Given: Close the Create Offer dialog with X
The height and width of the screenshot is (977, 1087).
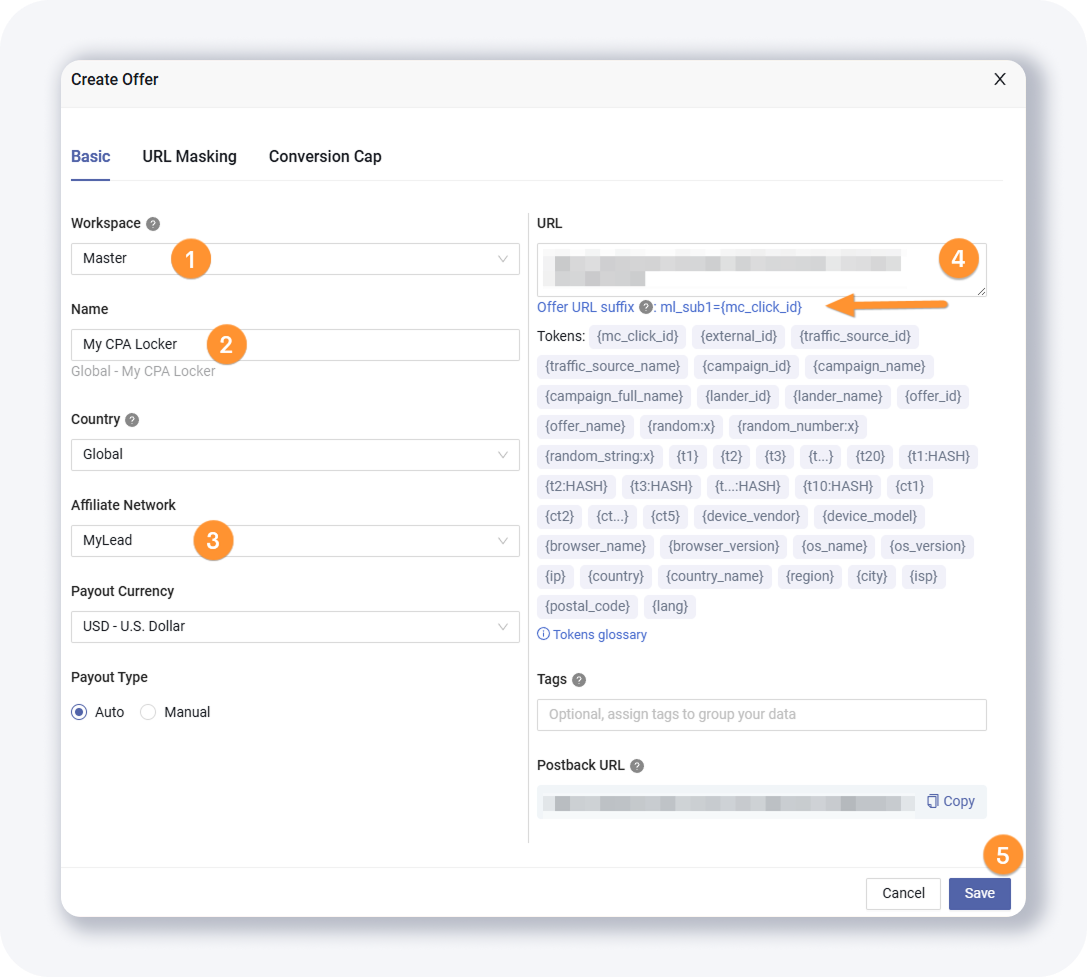Looking at the screenshot, I should coord(999,79).
